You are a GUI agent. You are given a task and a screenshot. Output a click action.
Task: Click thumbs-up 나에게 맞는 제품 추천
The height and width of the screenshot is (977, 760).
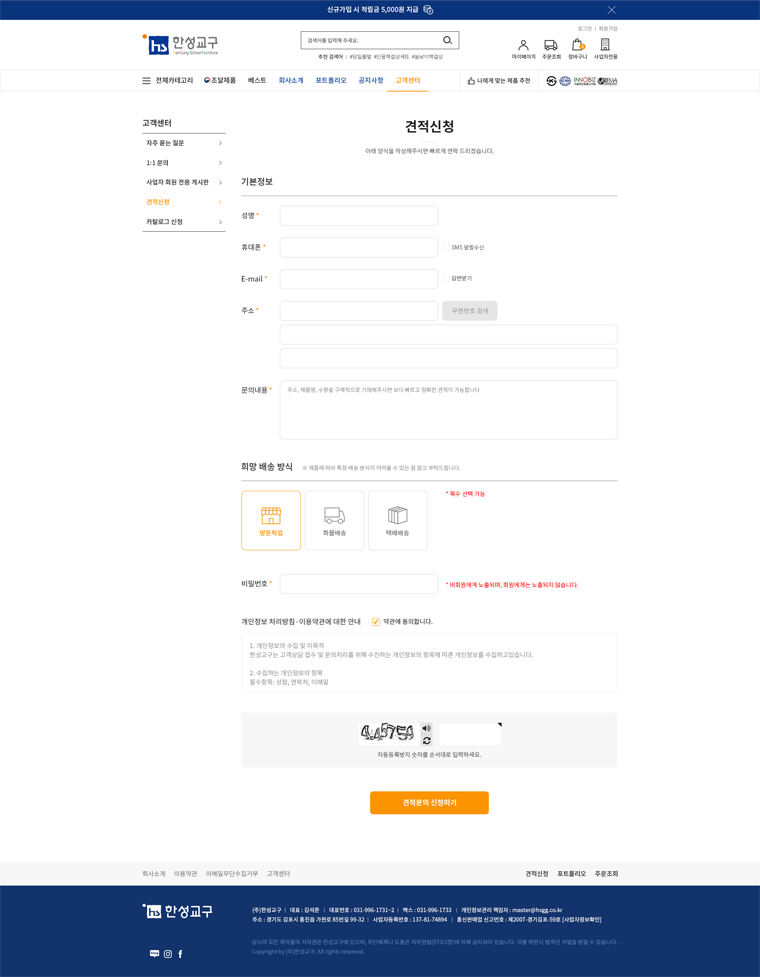(498, 81)
